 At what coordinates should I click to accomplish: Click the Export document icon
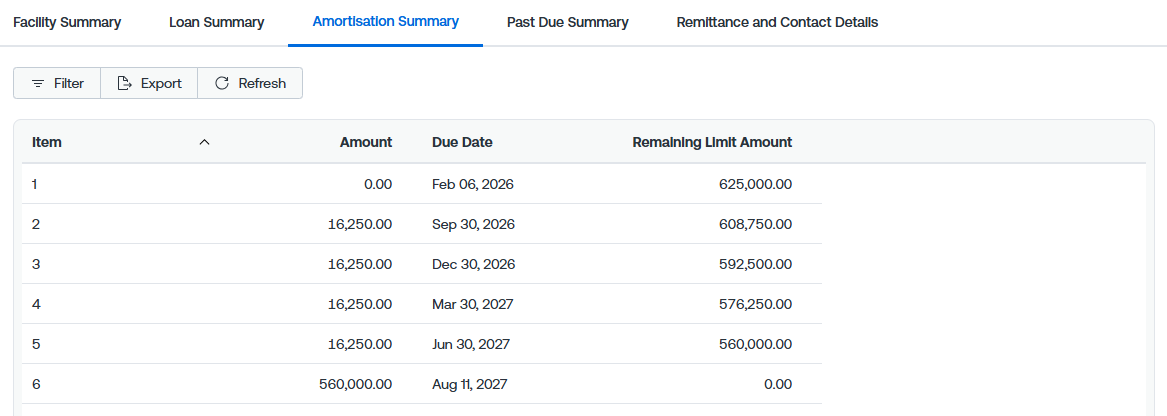point(124,83)
